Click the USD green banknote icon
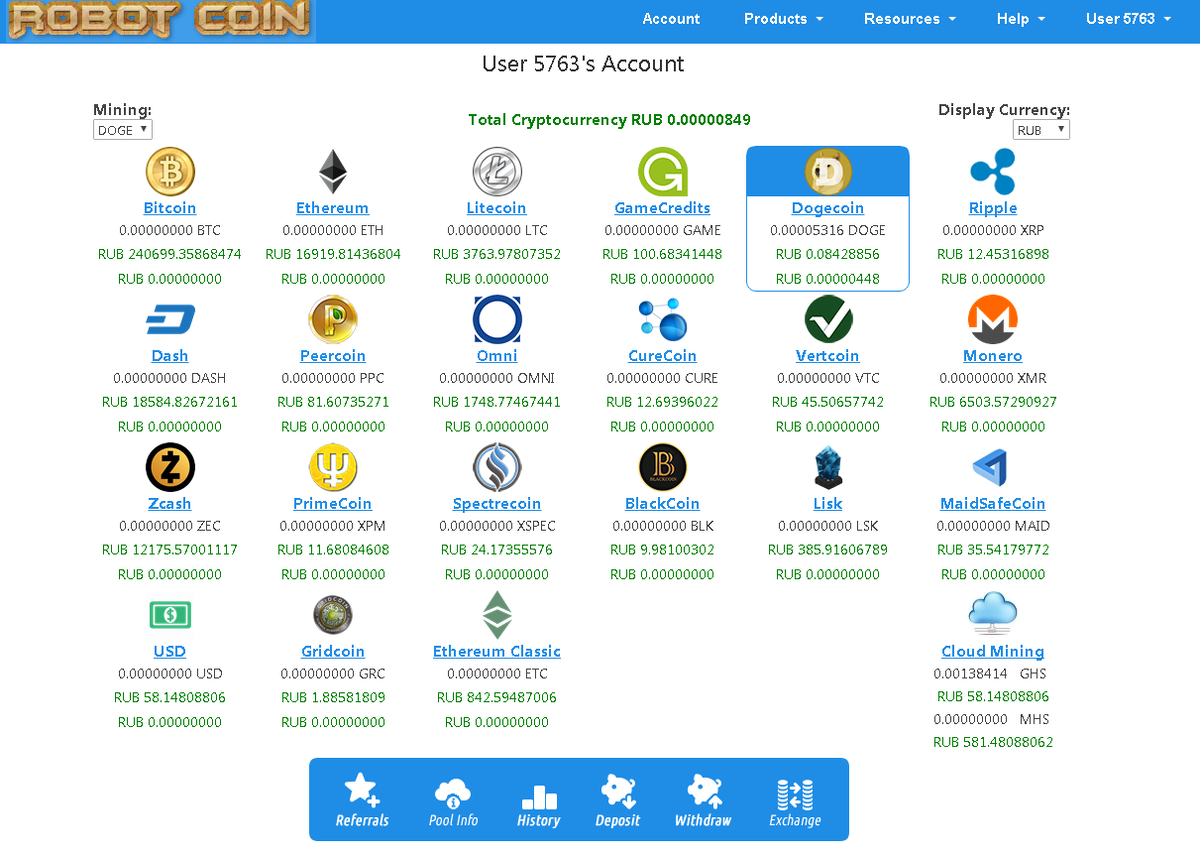Viewport: 1200px width, 859px height. coord(170,615)
